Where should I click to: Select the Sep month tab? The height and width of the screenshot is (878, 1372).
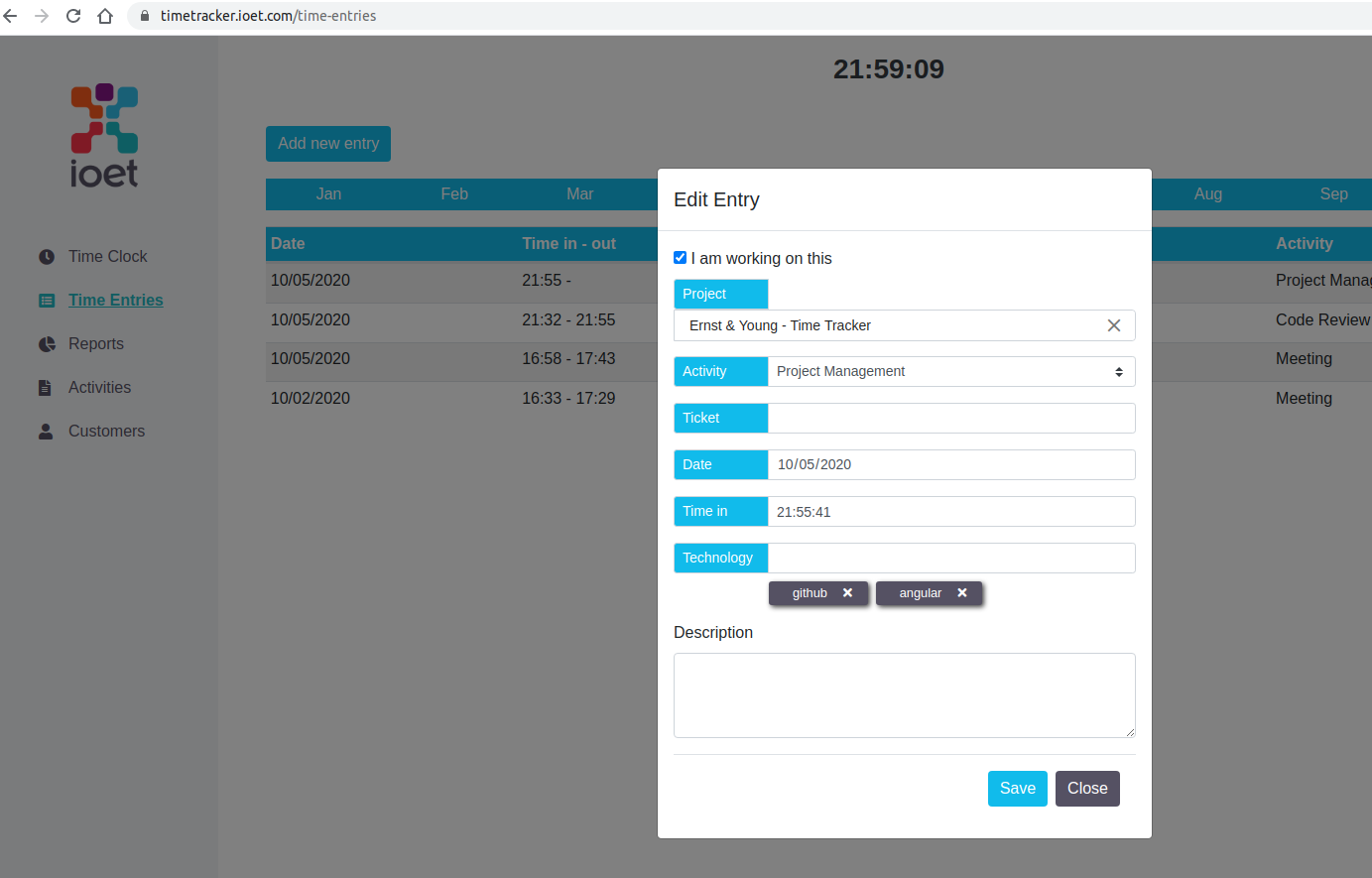coord(1333,194)
